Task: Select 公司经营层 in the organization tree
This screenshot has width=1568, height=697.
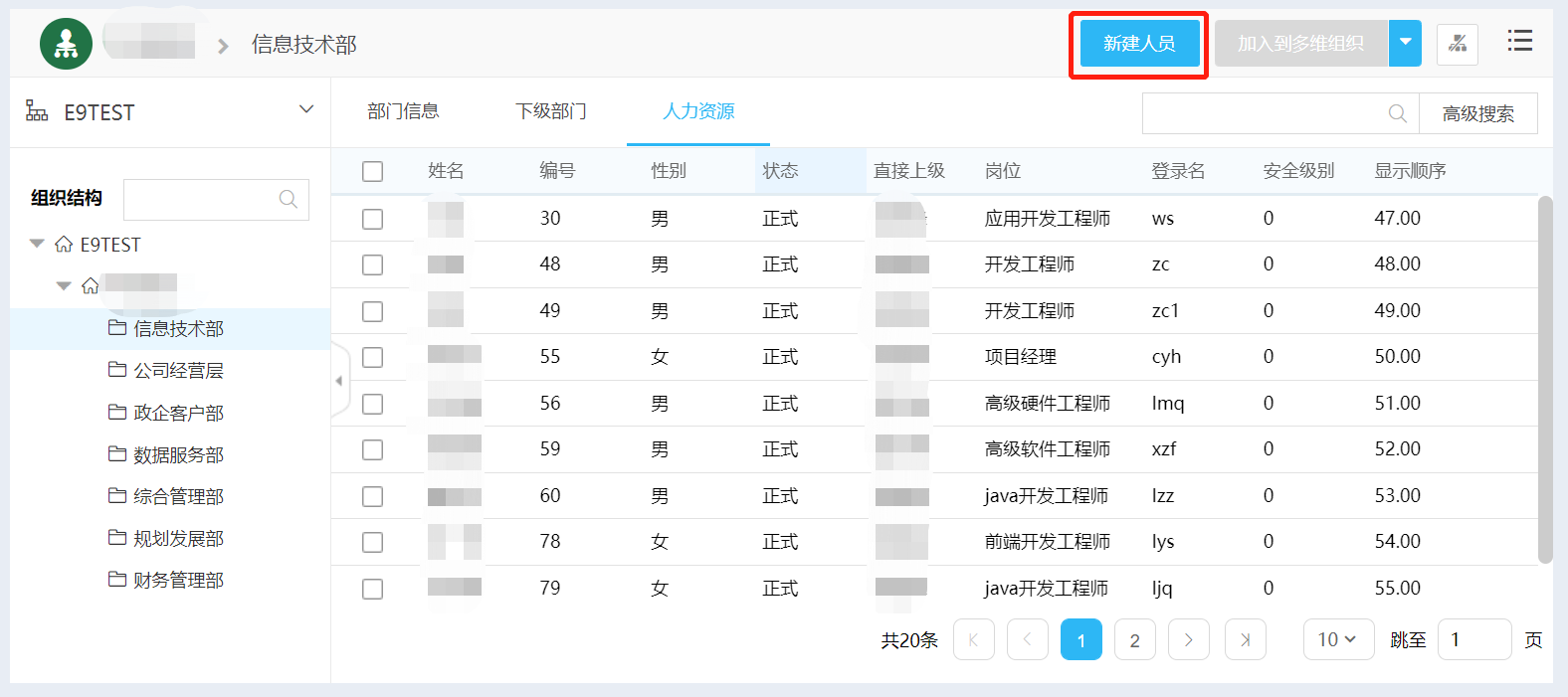Action: (178, 370)
